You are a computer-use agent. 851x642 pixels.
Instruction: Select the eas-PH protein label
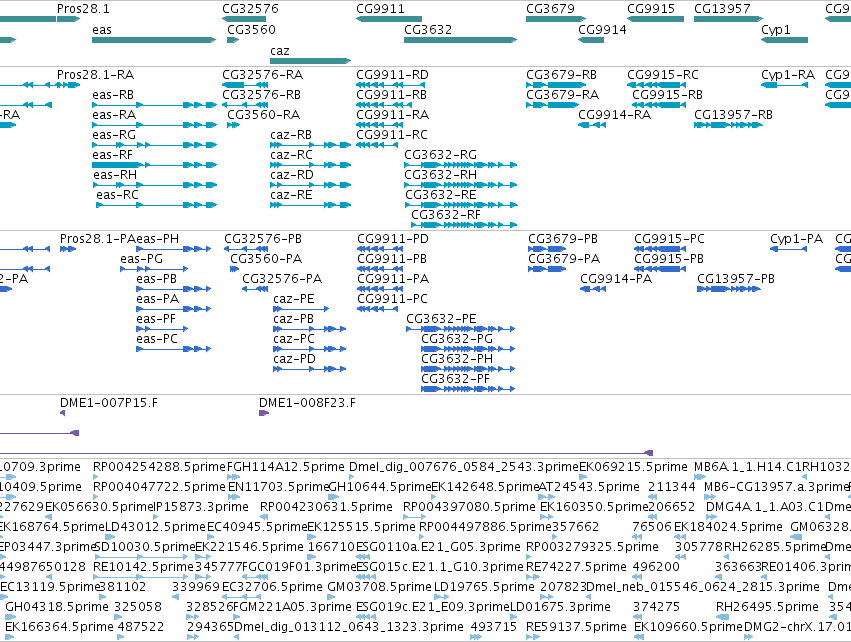click(157, 239)
